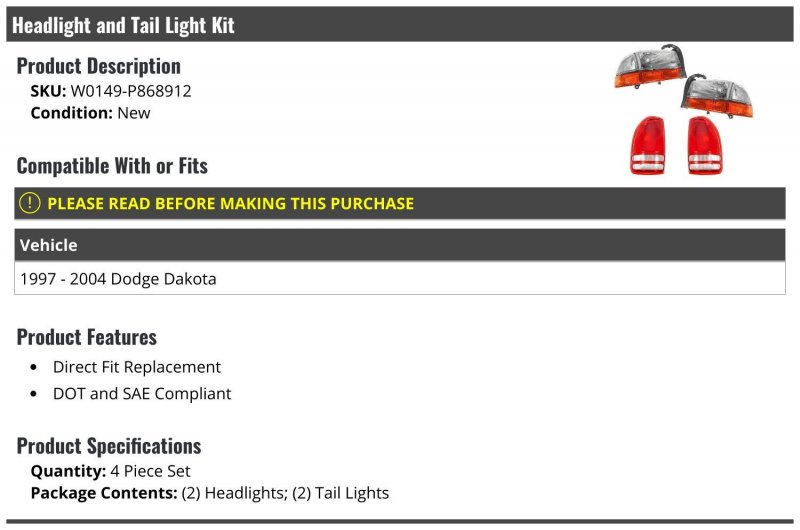Click the Product Features heading
This screenshot has width=800, height=530.
pos(87,337)
